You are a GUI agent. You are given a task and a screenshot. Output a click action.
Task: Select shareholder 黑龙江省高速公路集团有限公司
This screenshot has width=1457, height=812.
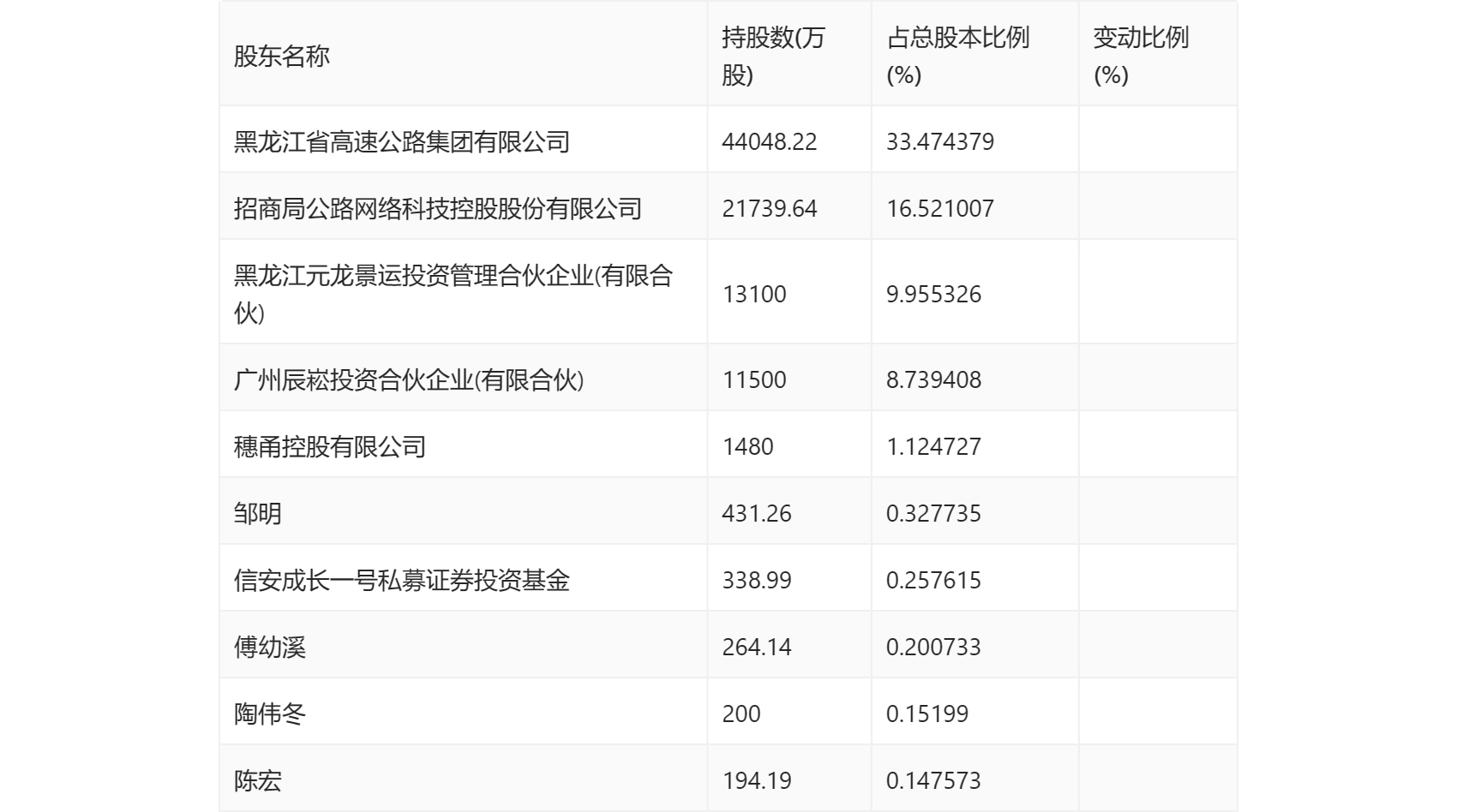click(x=402, y=141)
